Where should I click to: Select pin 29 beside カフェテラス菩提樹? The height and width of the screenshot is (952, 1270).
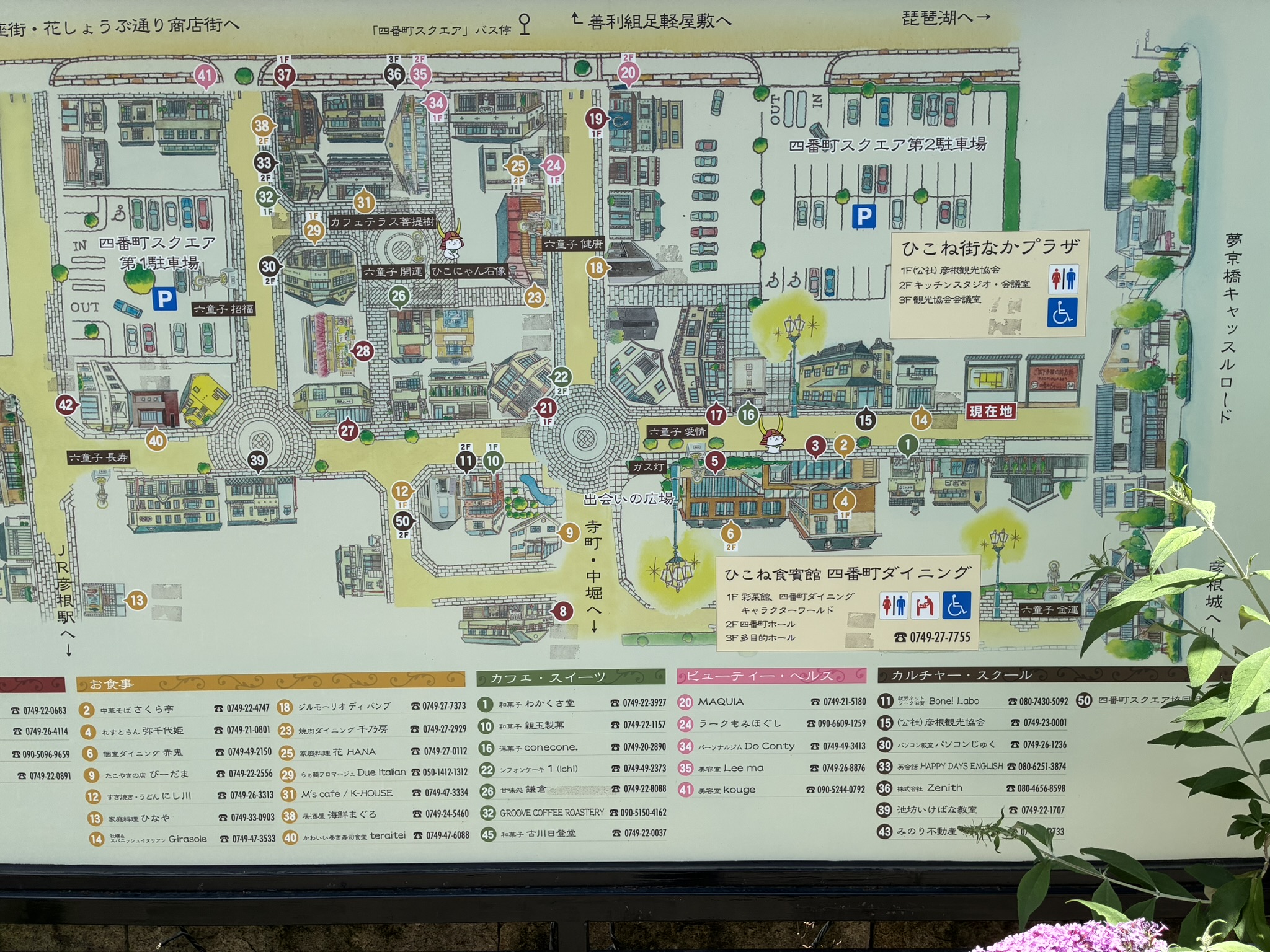coord(314,231)
